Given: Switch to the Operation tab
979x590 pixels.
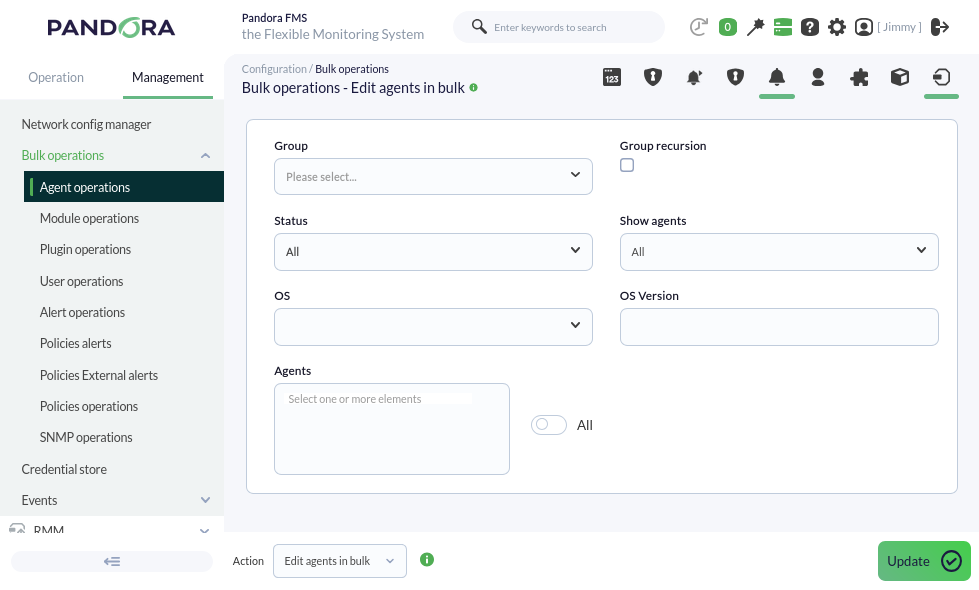Looking at the screenshot, I should 56,77.
